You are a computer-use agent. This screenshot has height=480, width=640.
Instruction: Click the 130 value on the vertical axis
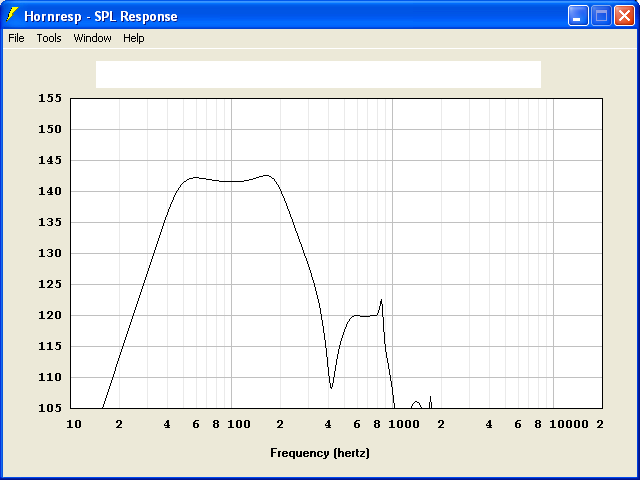click(x=50, y=253)
